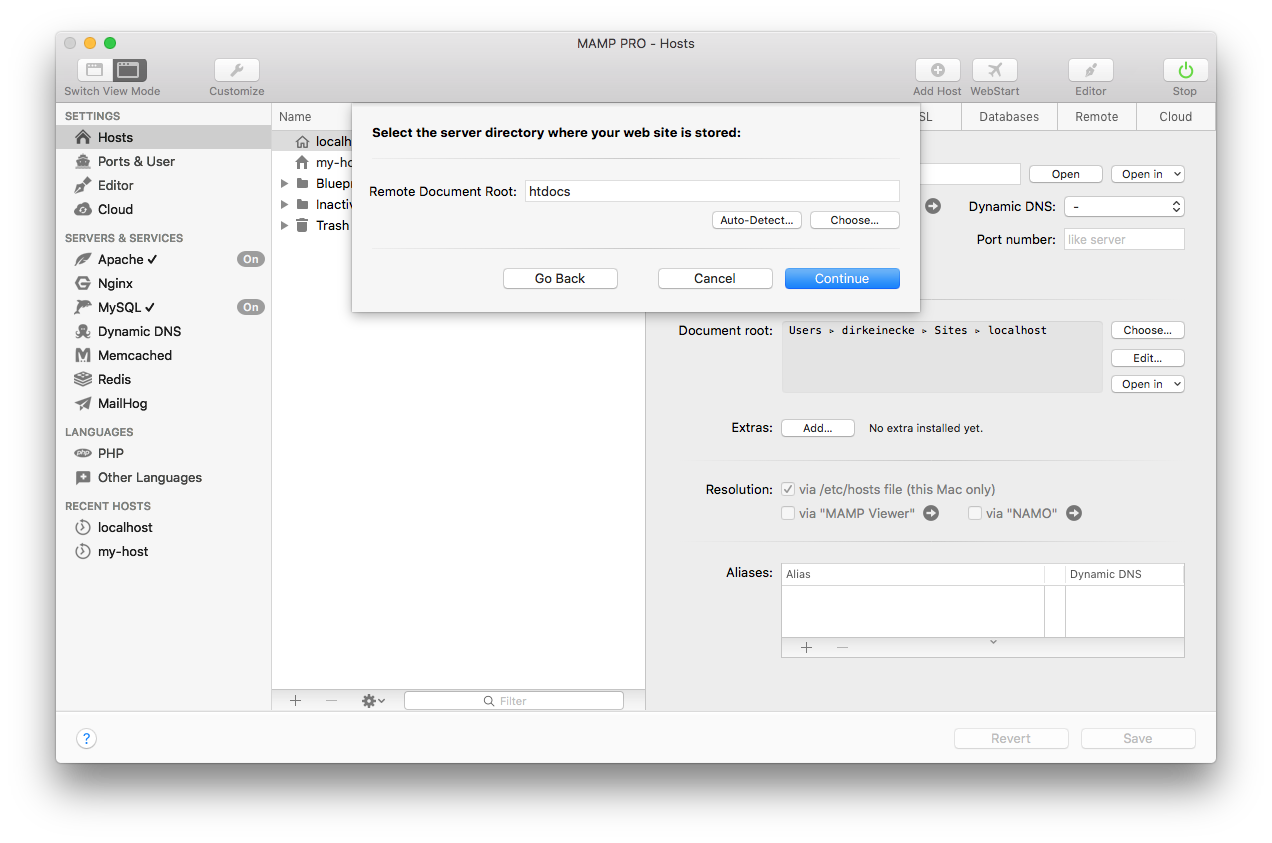Image resolution: width=1272 pixels, height=843 pixels.
Task: Select Redis under Servers & Services
Action: [112, 379]
